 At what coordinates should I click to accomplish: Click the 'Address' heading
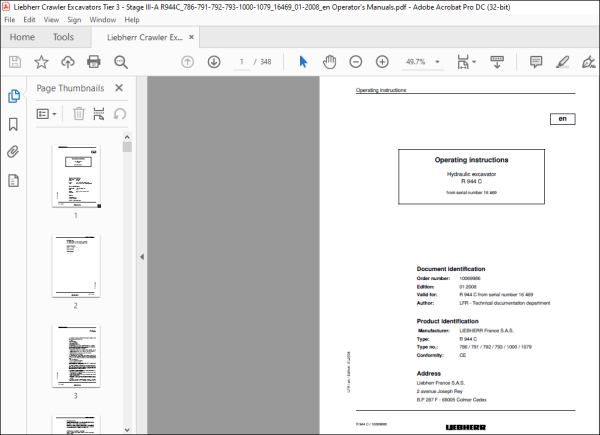click(x=429, y=373)
